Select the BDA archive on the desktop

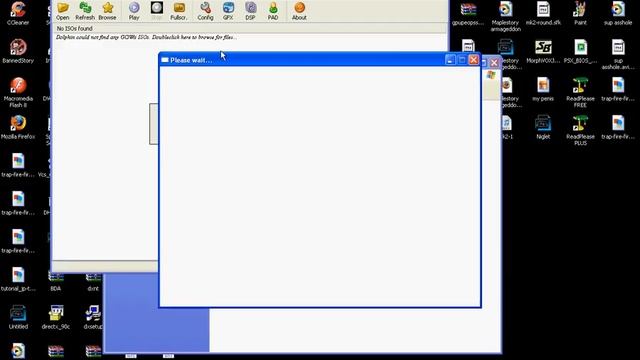(56, 282)
